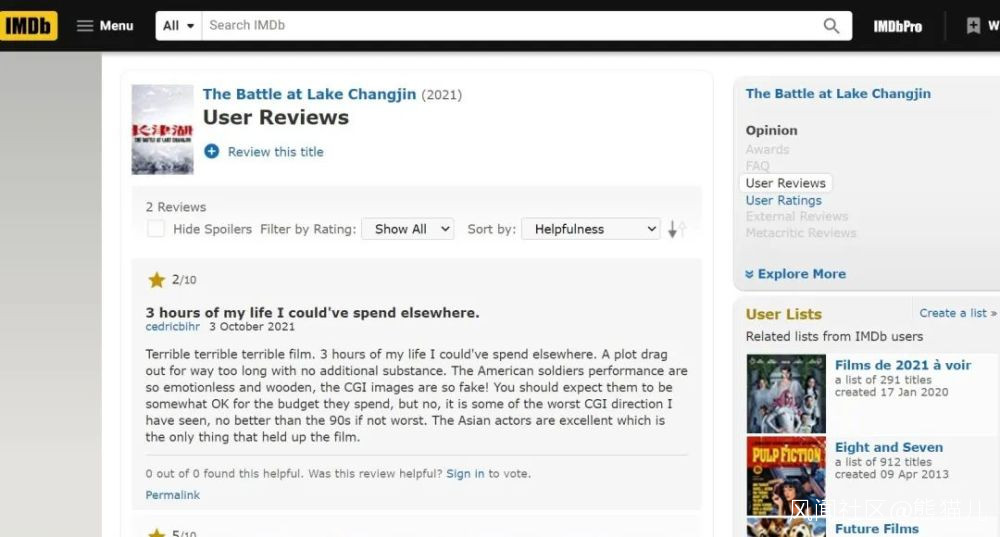This screenshot has width=1000, height=537.
Task: Click the search magnifier icon
Action: pyautogui.click(x=831, y=26)
